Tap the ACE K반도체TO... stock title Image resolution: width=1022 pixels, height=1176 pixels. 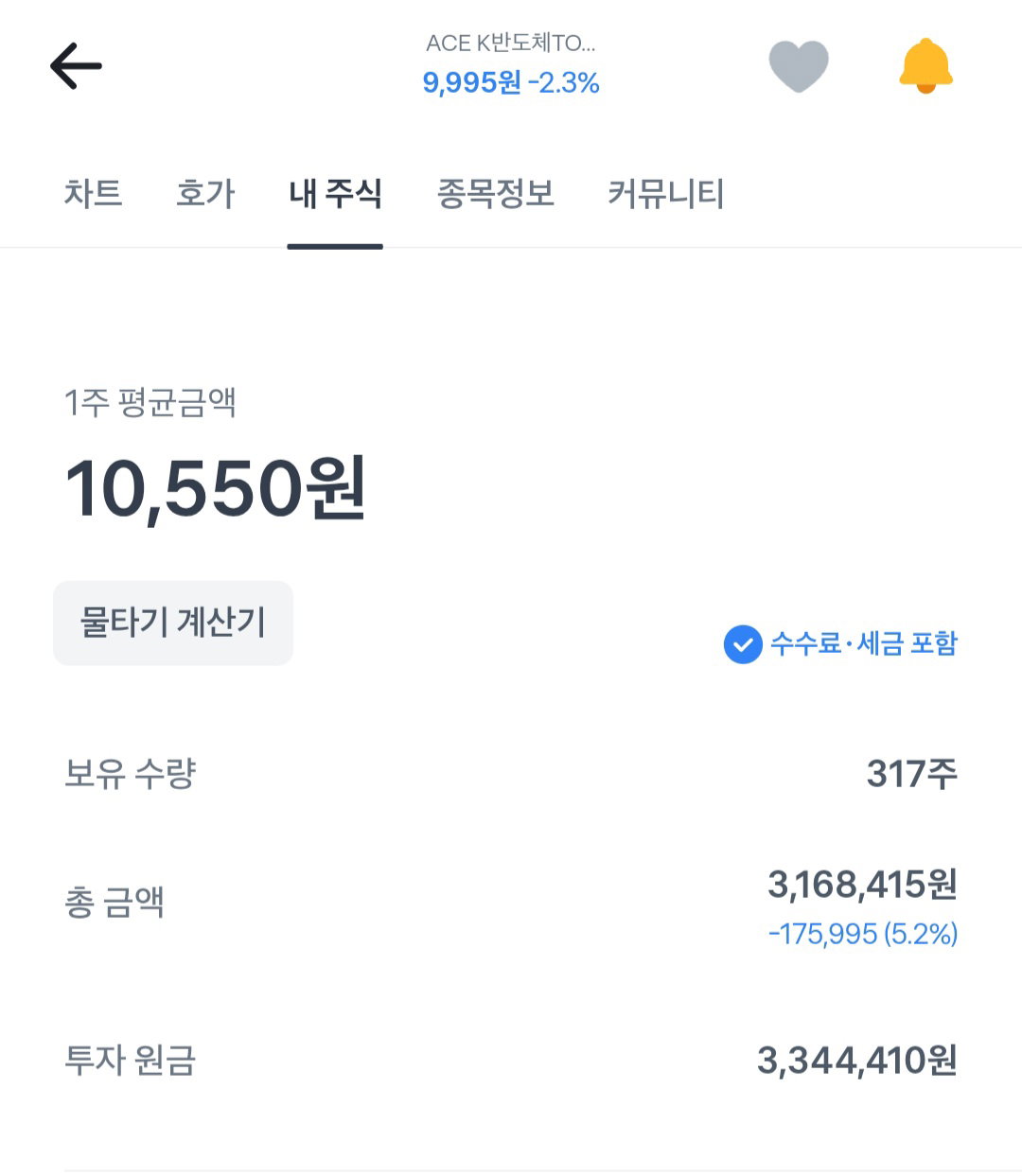(511, 43)
